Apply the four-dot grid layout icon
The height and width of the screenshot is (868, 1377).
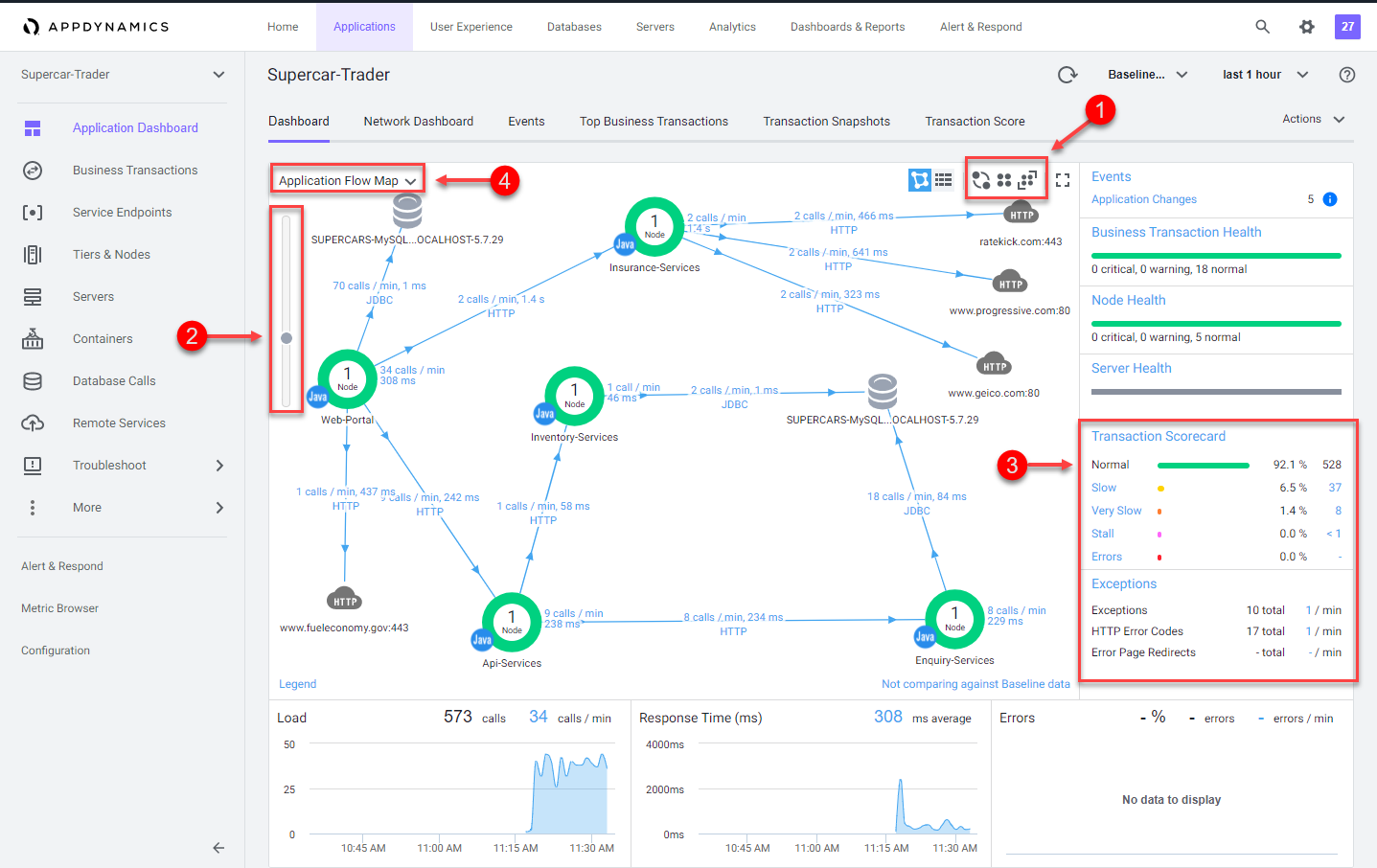[1004, 179]
